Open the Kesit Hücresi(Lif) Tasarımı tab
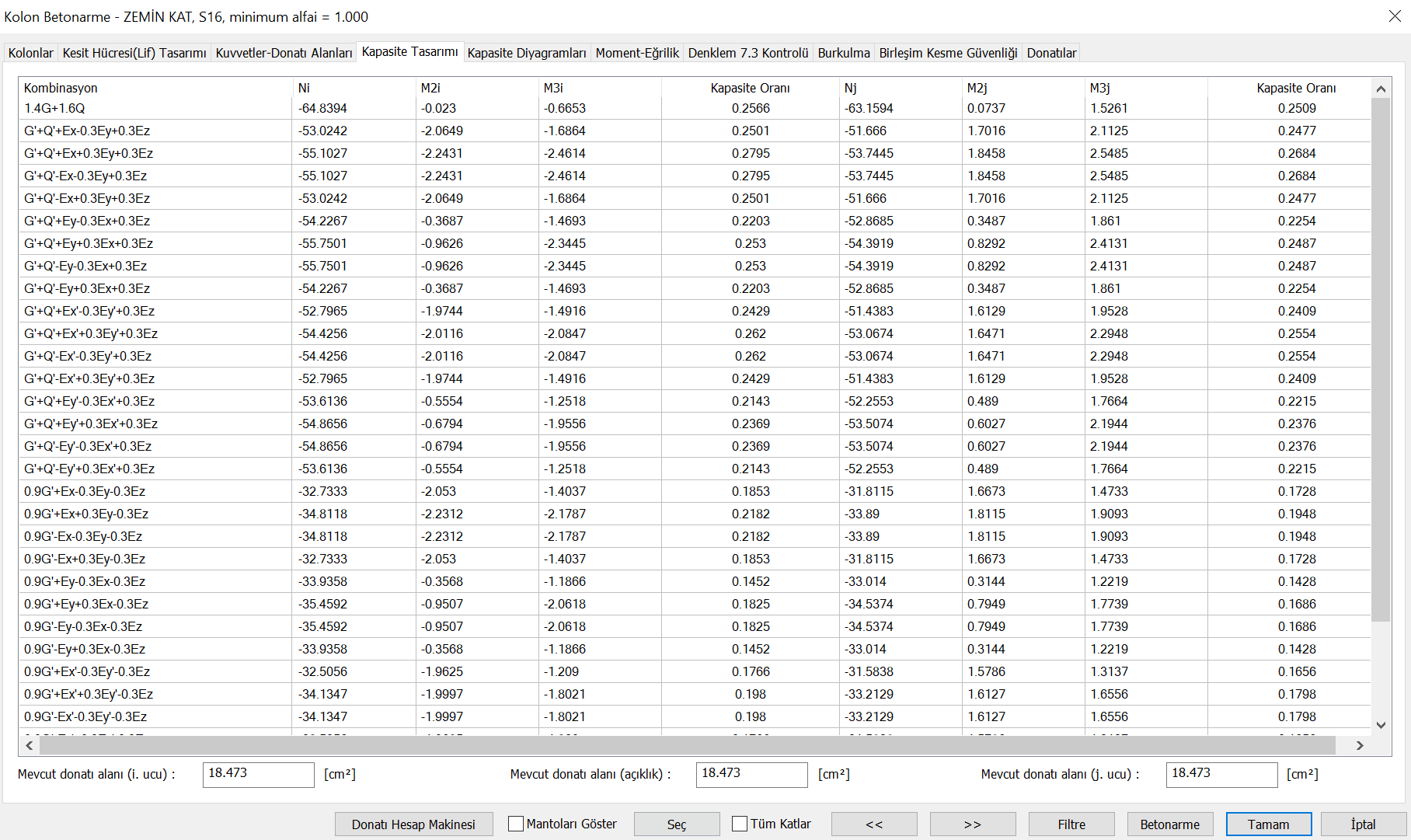 [134, 52]
